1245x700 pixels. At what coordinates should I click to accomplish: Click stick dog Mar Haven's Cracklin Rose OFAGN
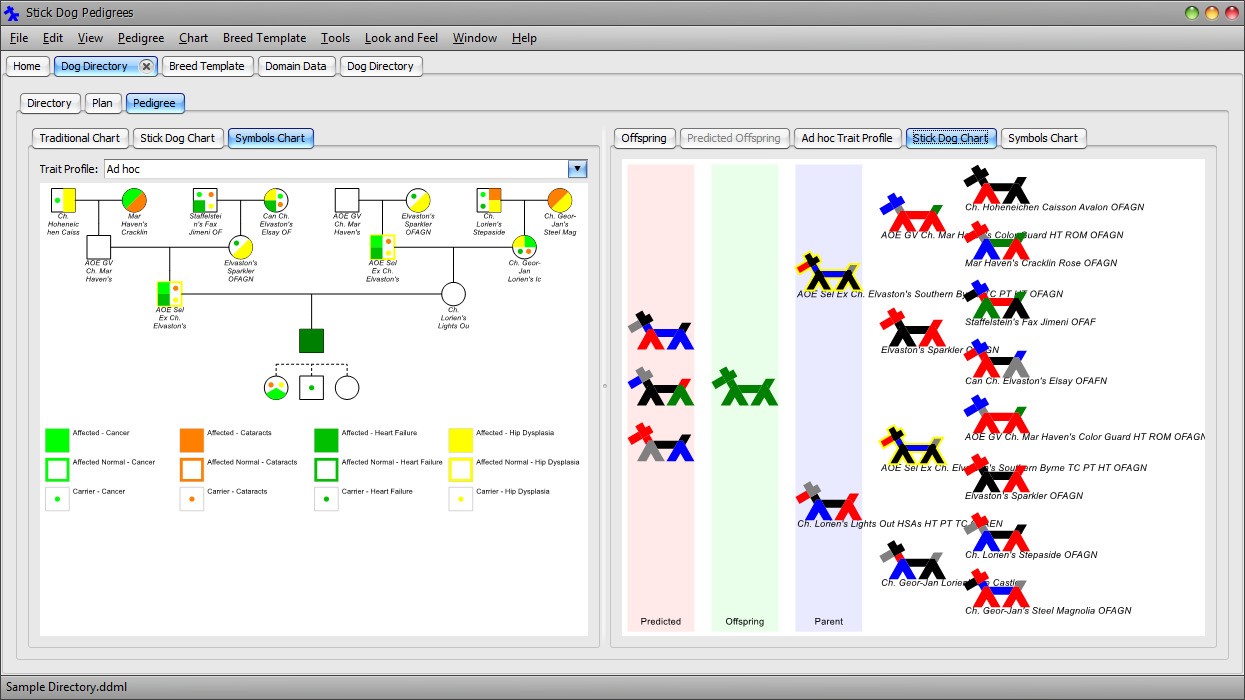[995, 242]
